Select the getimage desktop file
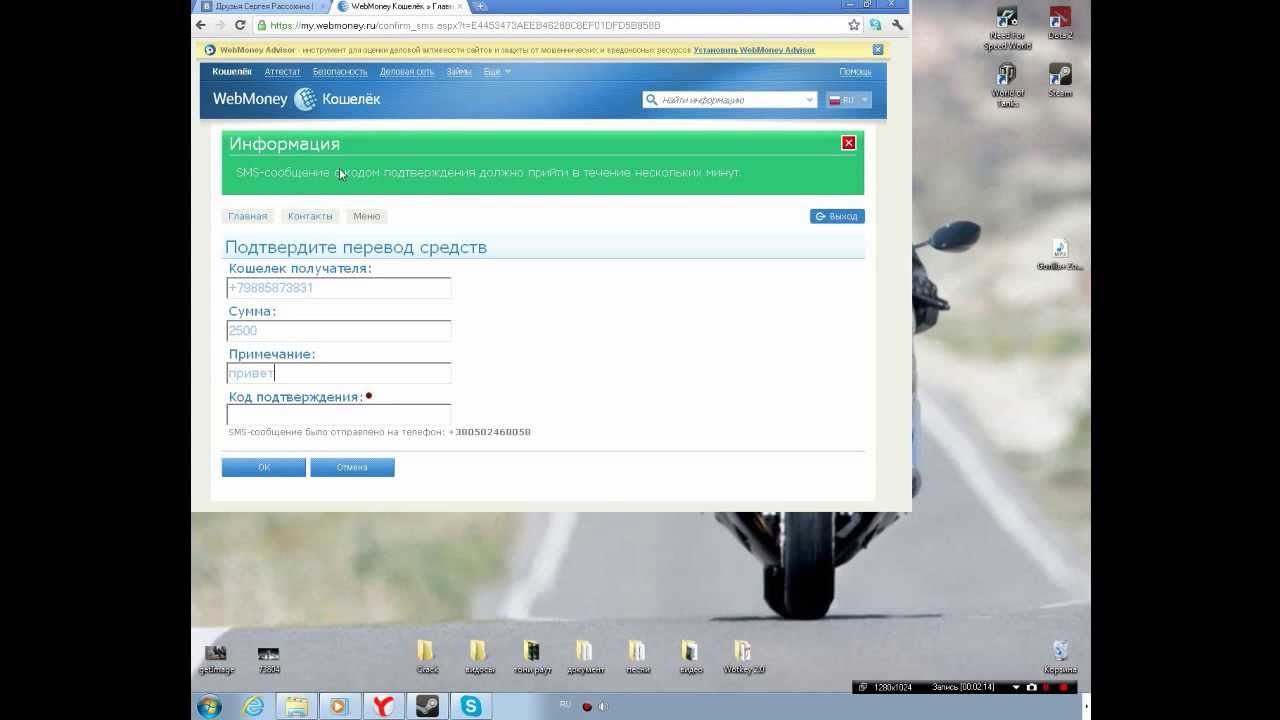 (216, 658)
